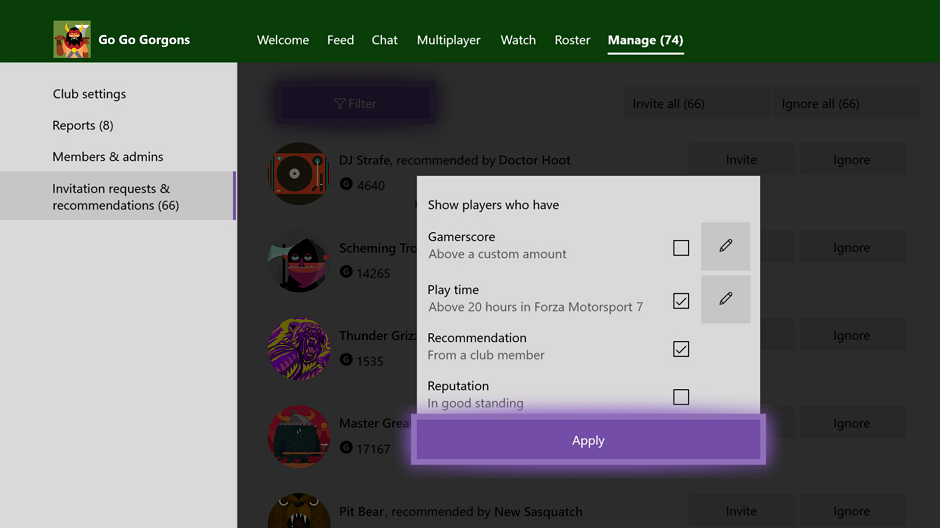The height and width of the screenshot is (528, 940).
Task: Open Reports (8) in the sidebar
Action: tap(83, 125)
